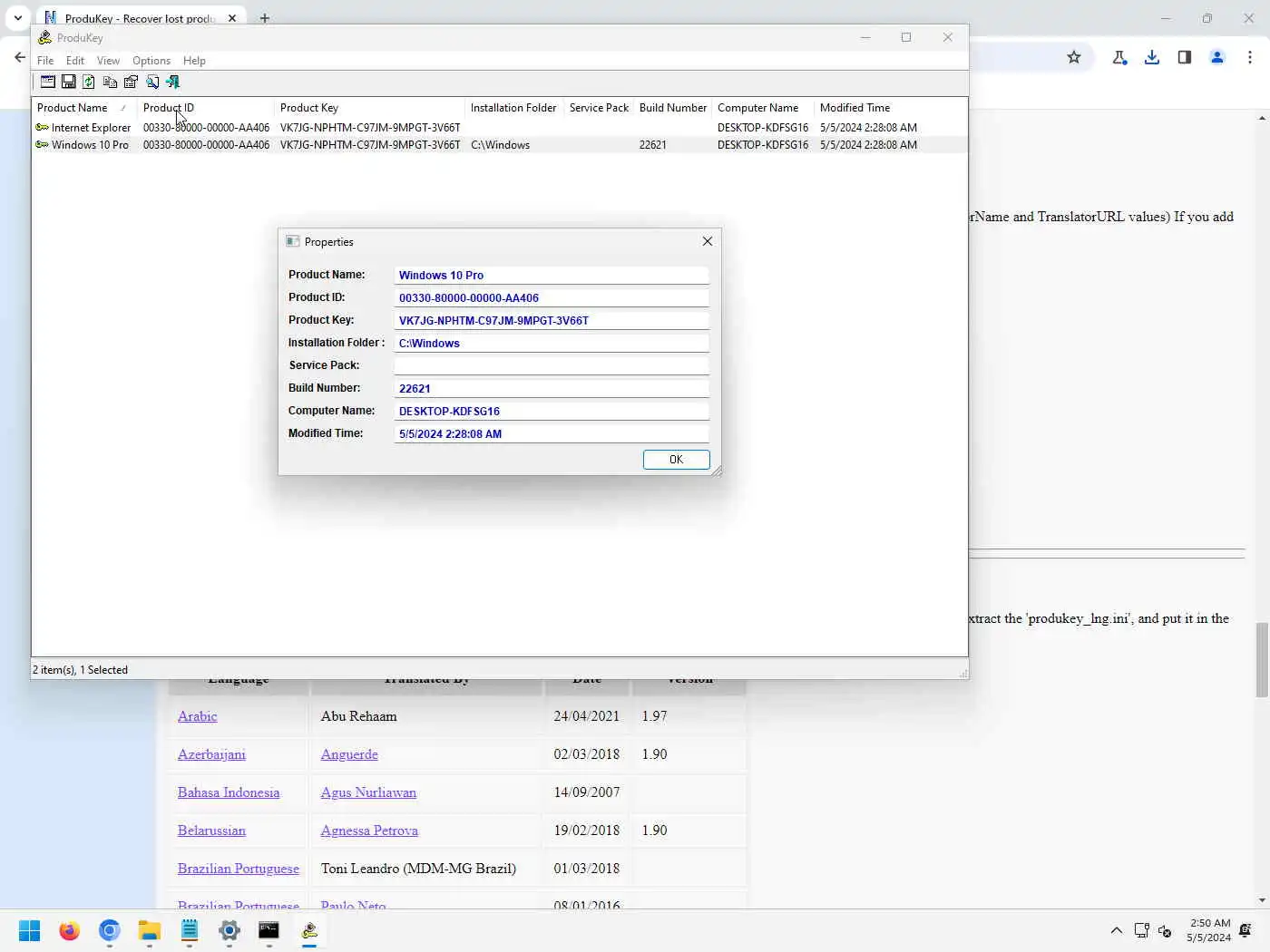Sort by Product Key column header
This screenshot has height=952, width=1270.
tap(370, 107)
